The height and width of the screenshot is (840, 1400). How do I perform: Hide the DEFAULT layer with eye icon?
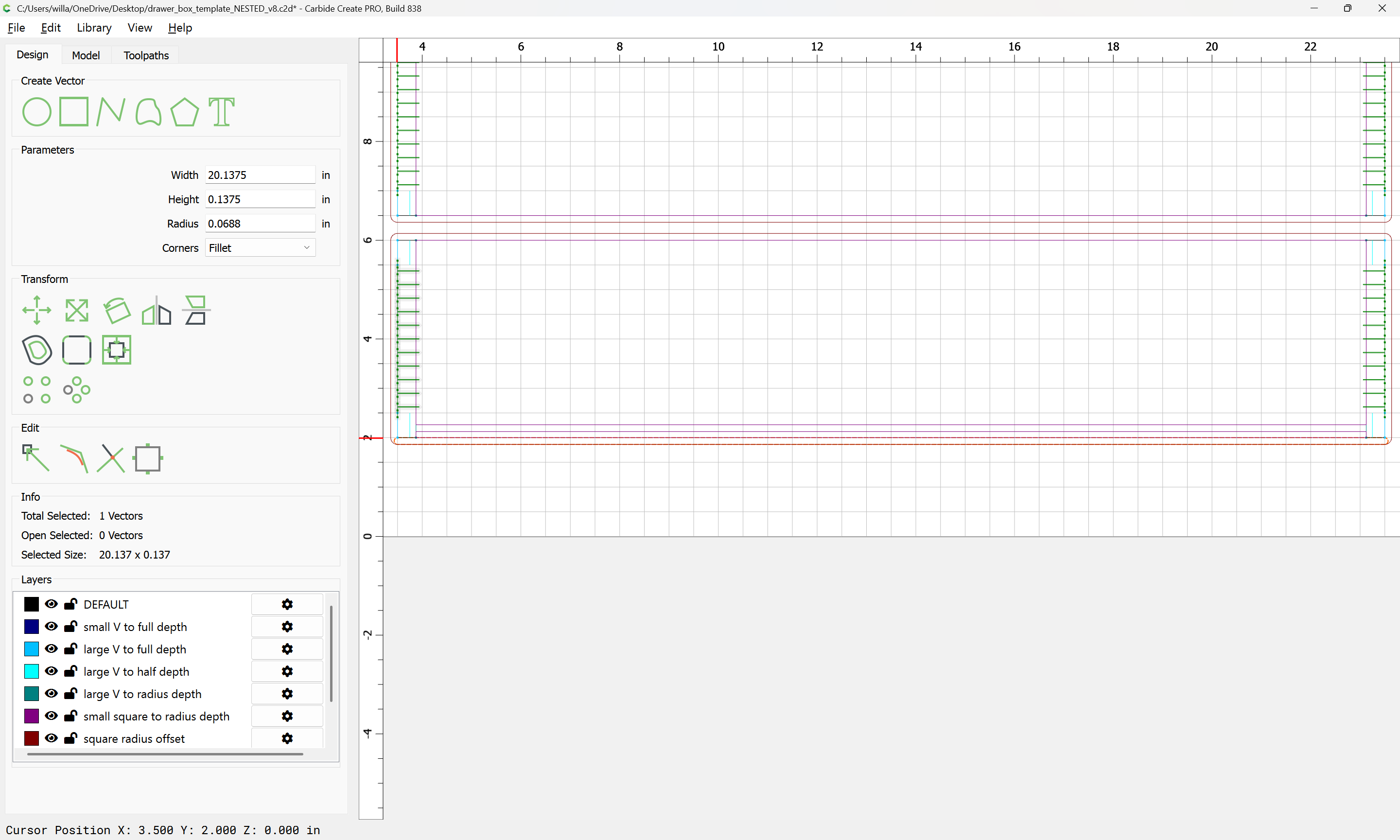[52, 604]
